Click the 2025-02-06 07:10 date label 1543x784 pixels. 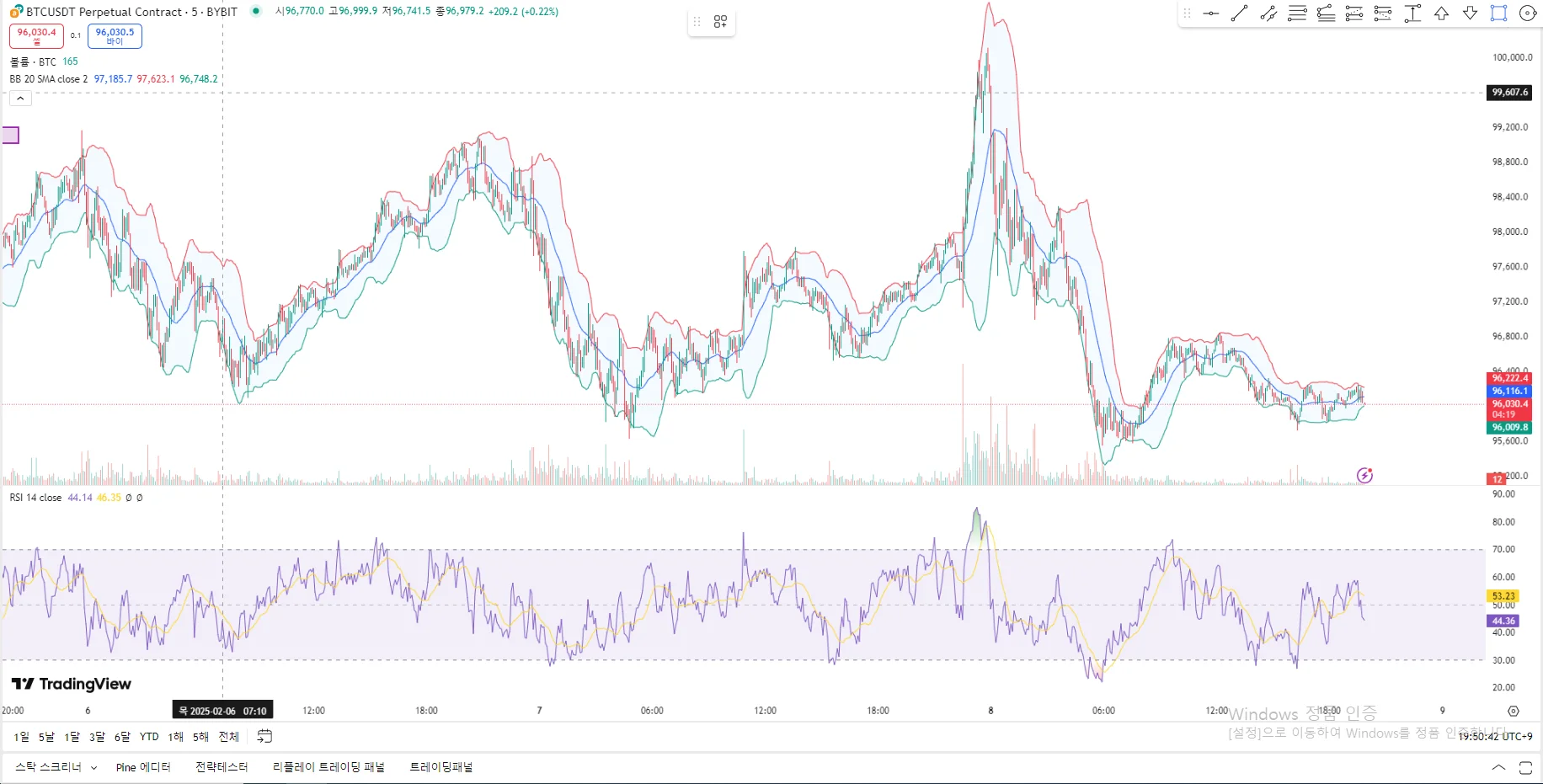tap(222, 711)
